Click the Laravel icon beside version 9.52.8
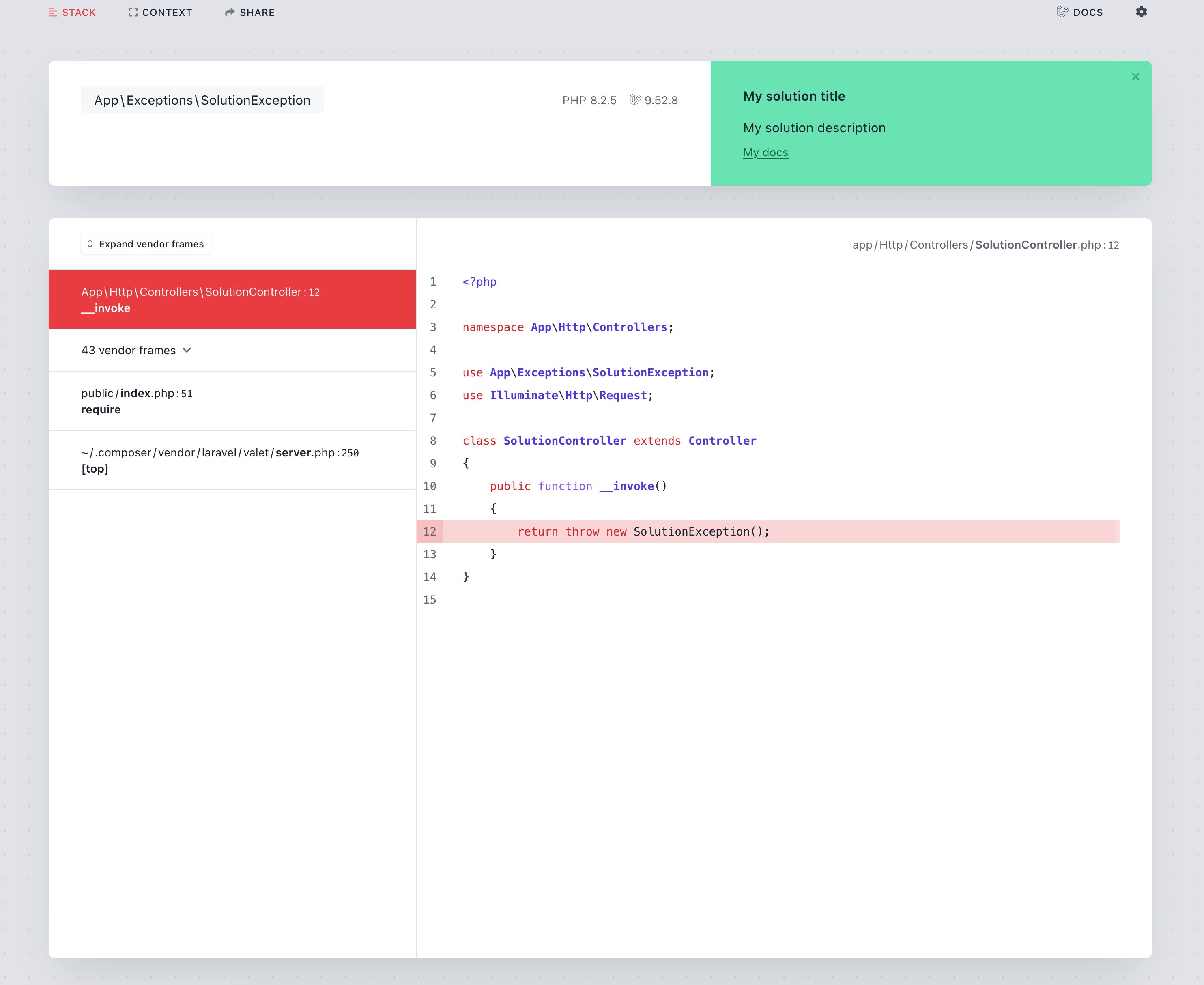Viewport: 1204px width, 985px height. pyautogui.click(x=636, y=100)
